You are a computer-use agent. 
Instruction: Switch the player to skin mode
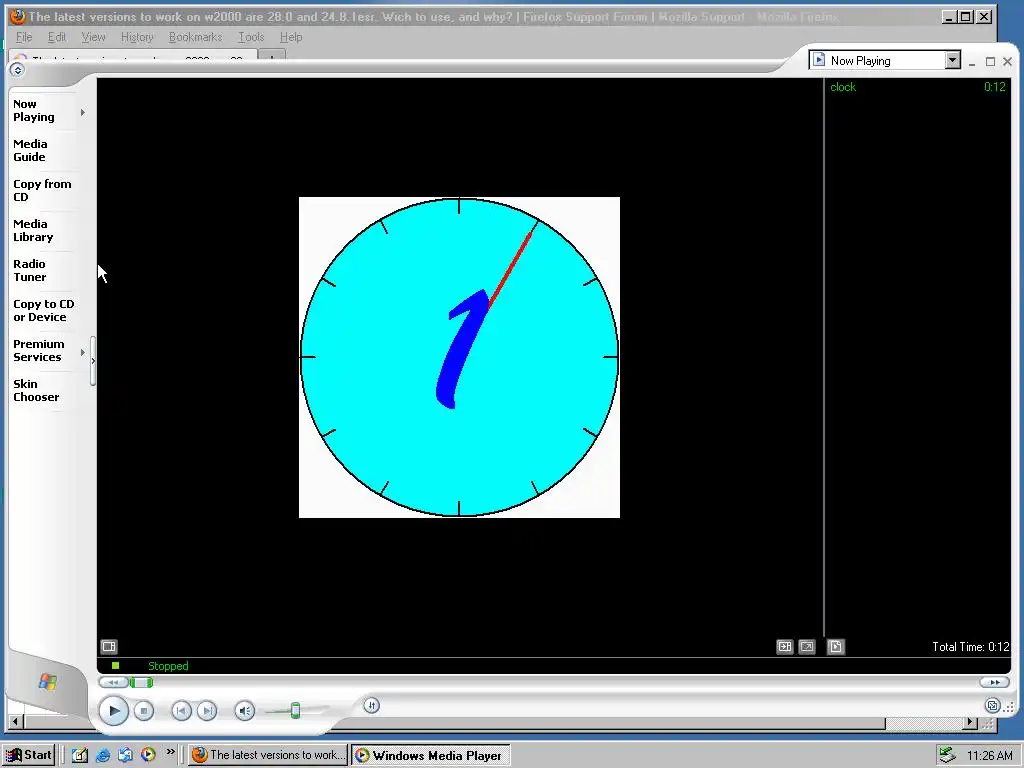coord(993,705)
